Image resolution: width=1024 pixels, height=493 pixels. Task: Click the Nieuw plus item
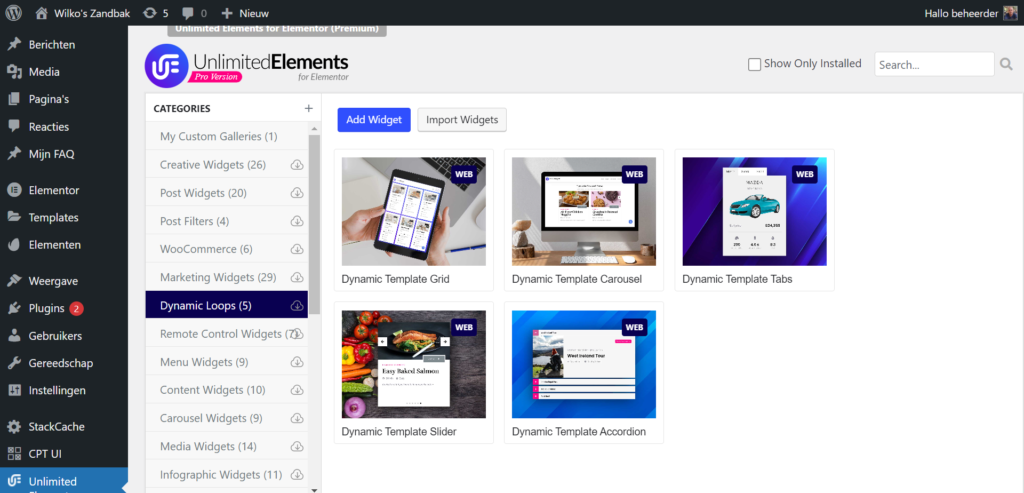click(245, 12)
